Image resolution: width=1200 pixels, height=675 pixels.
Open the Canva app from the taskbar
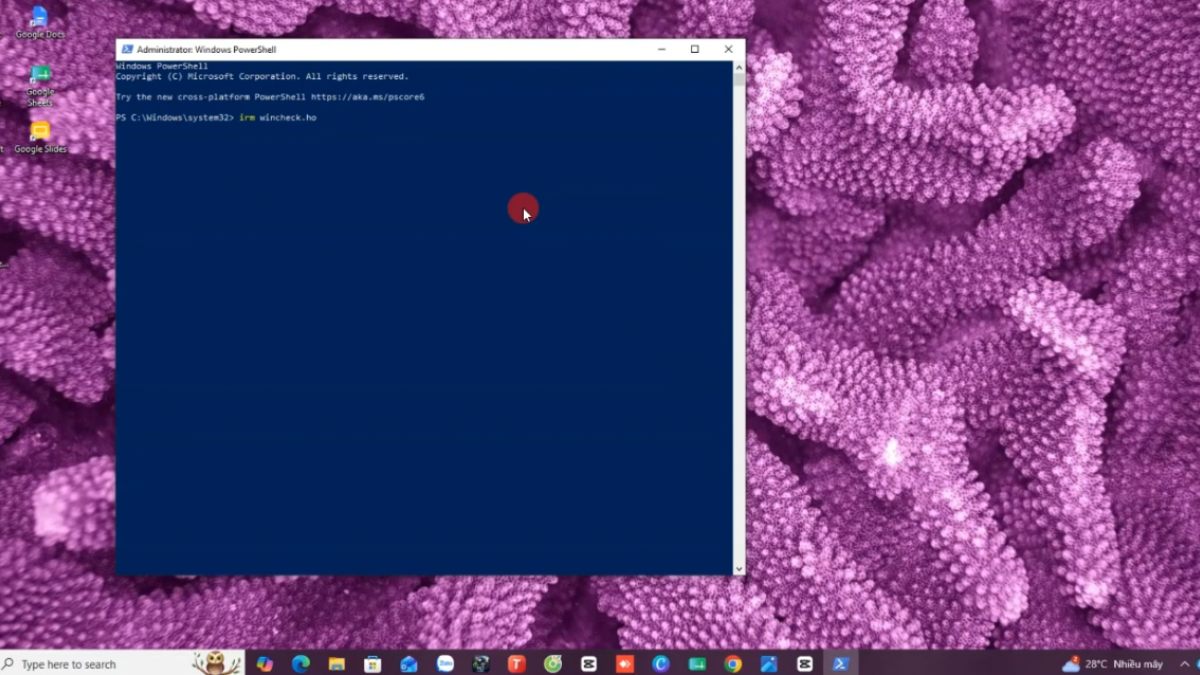pyautogui.click(x=660, y=663)
